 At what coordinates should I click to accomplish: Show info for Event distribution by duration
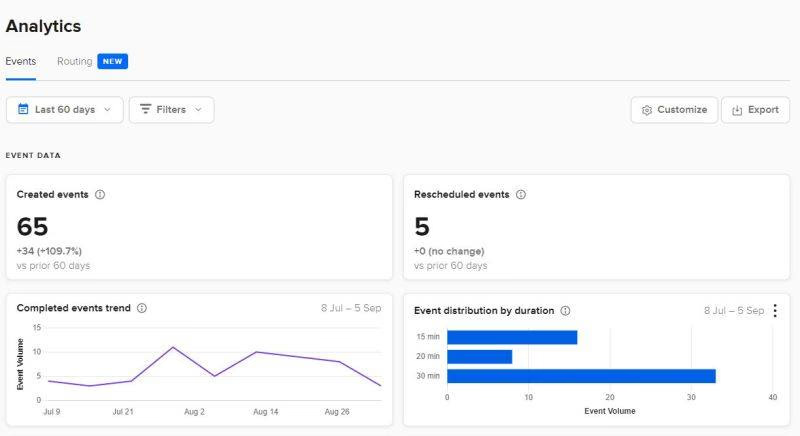point(565,311)
